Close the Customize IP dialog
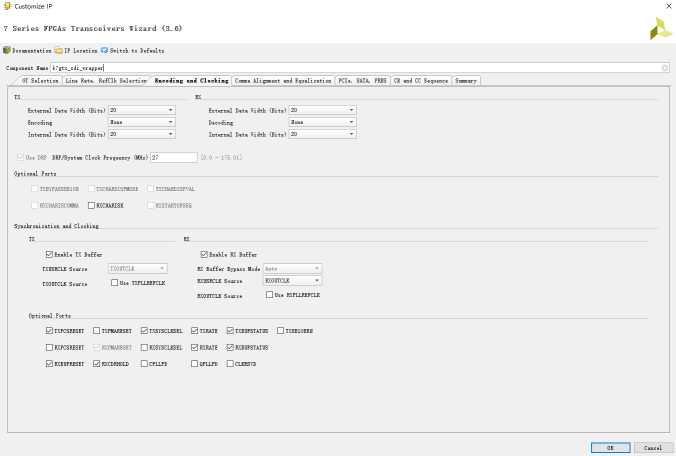Viewport: 676px width, 456px height. (669, 6)
